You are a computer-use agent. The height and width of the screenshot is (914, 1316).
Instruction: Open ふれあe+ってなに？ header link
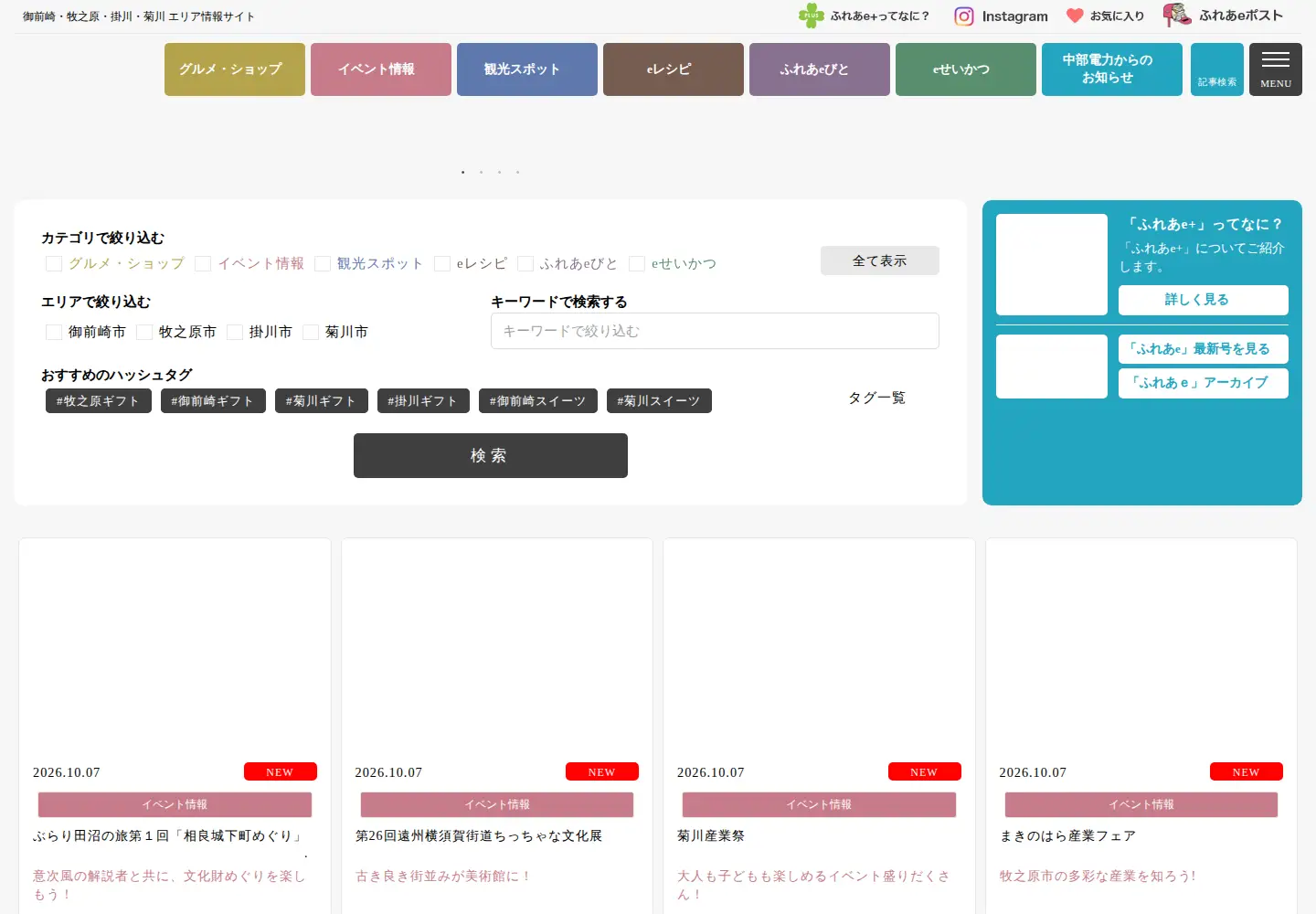pyautogui.click(x=880, y=16)
